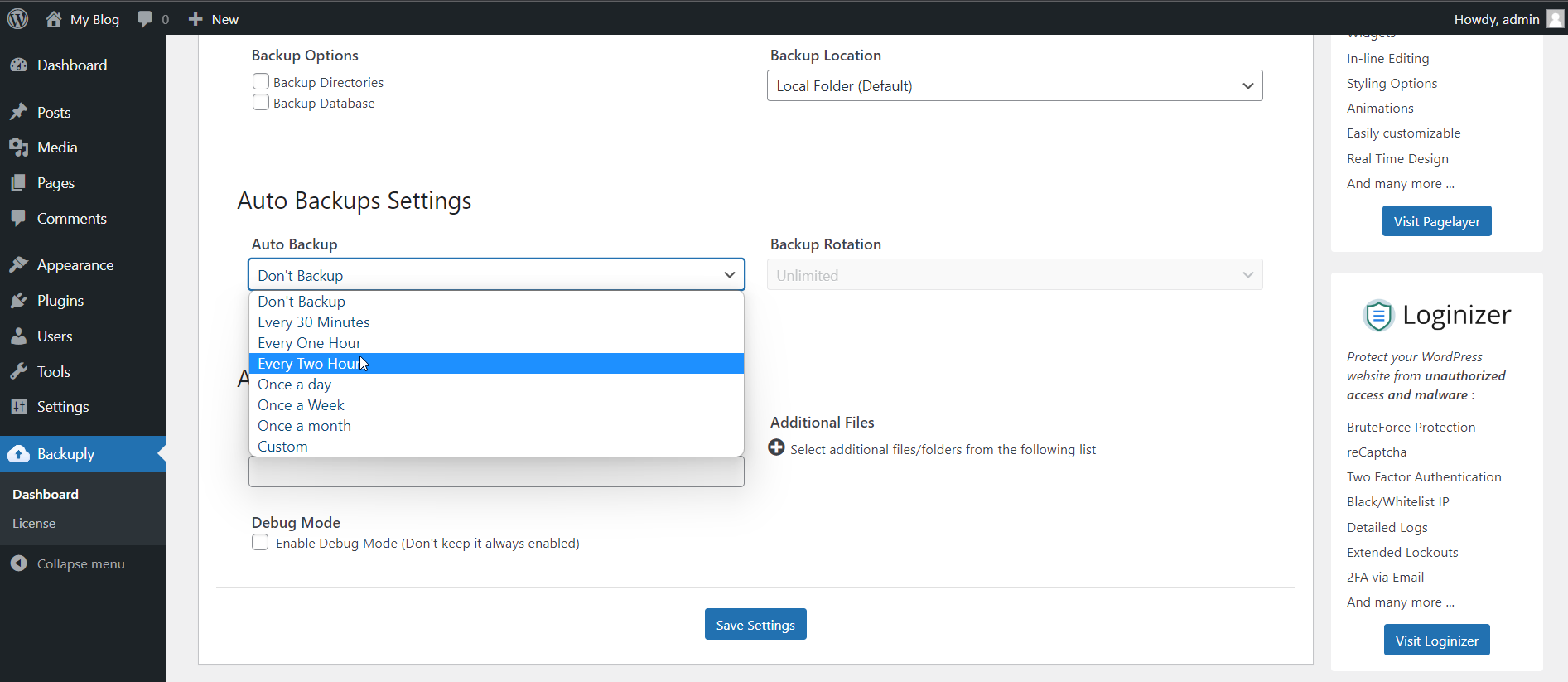Click the admin avatar icon
Viewport: 1568px width, 682px height.
click(x=1556, y=18)
